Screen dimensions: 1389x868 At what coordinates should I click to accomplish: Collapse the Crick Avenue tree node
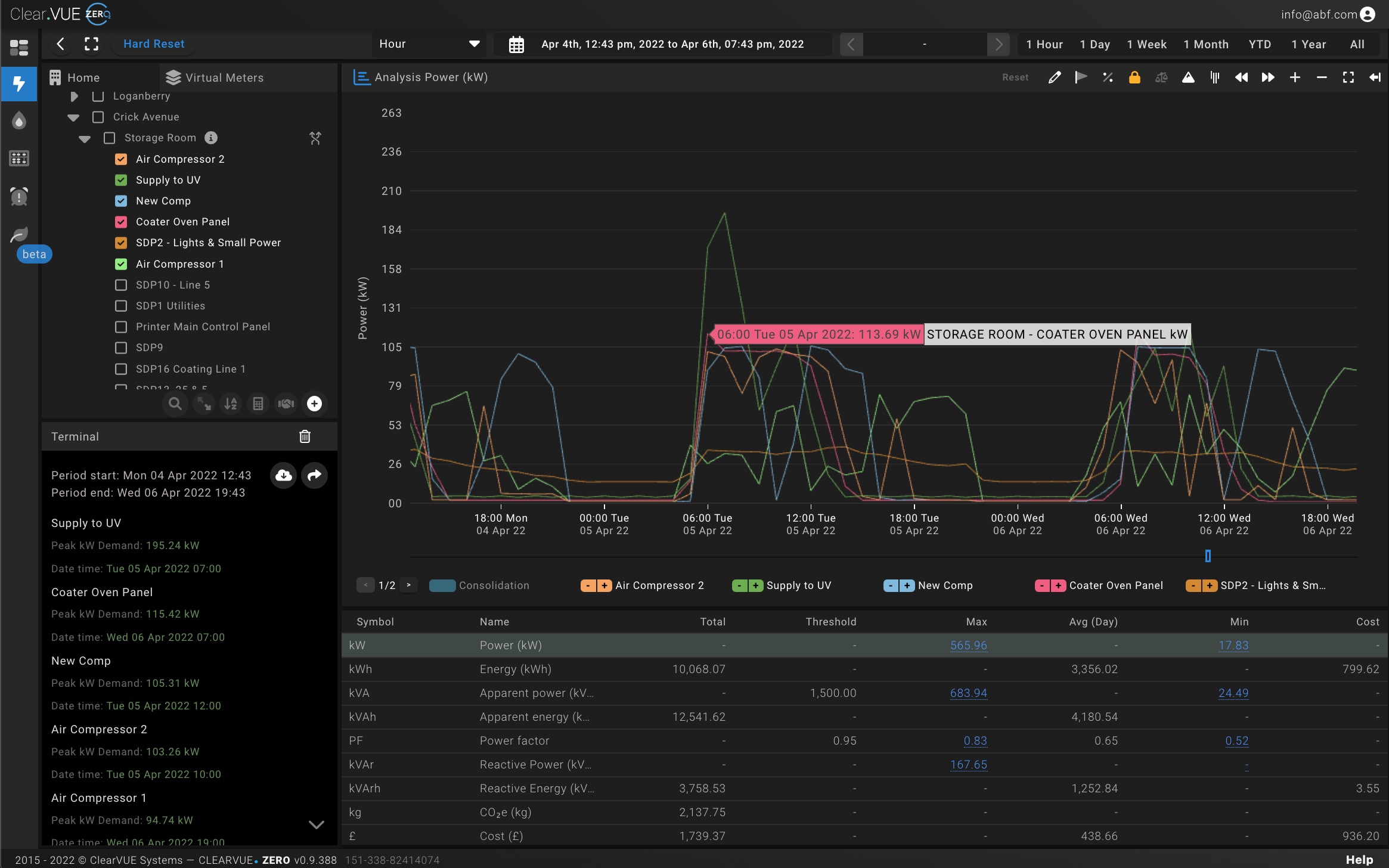tap(73, 117)
